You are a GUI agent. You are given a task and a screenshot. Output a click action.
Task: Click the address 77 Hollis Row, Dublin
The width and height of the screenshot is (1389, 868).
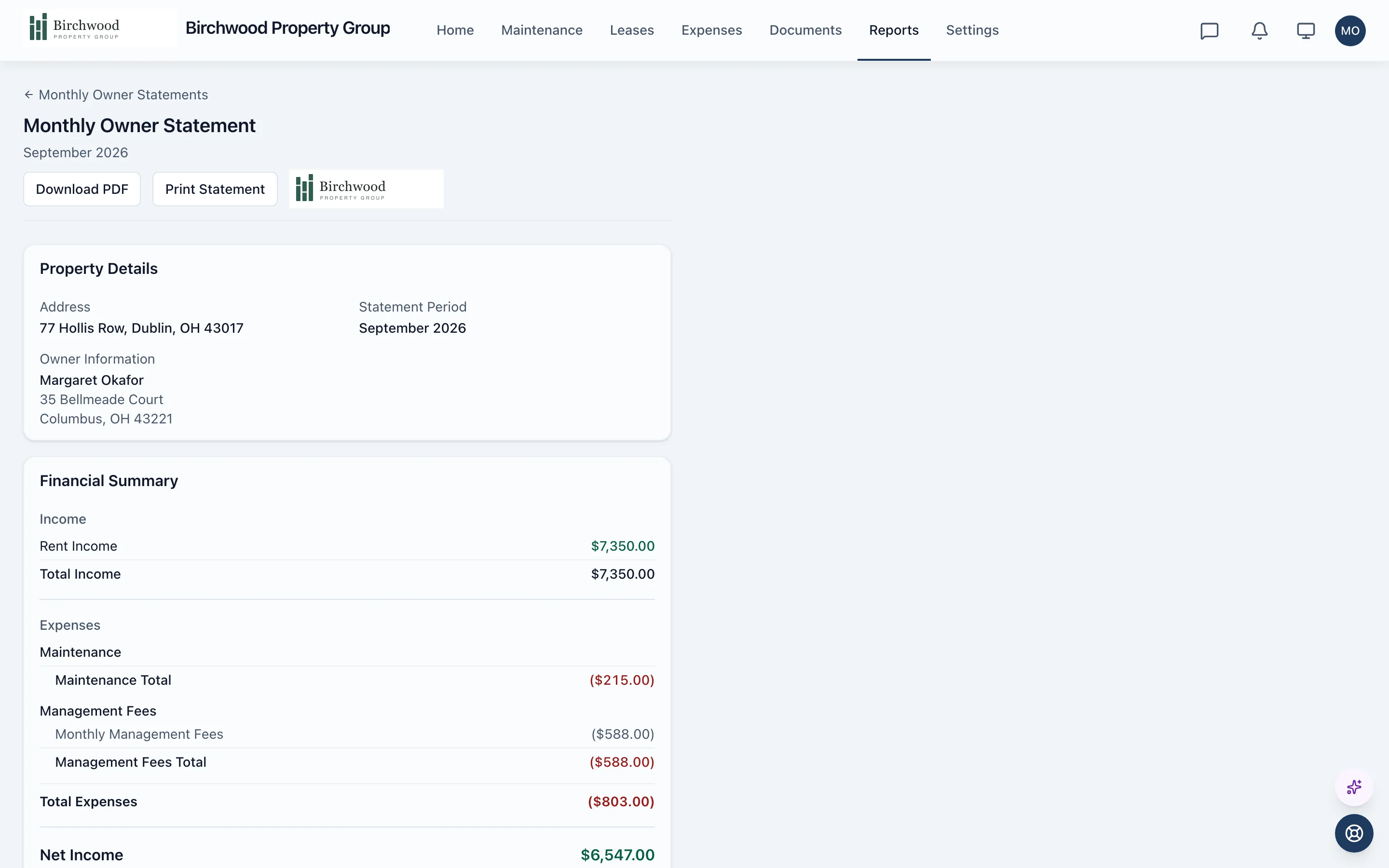(142, 328)
